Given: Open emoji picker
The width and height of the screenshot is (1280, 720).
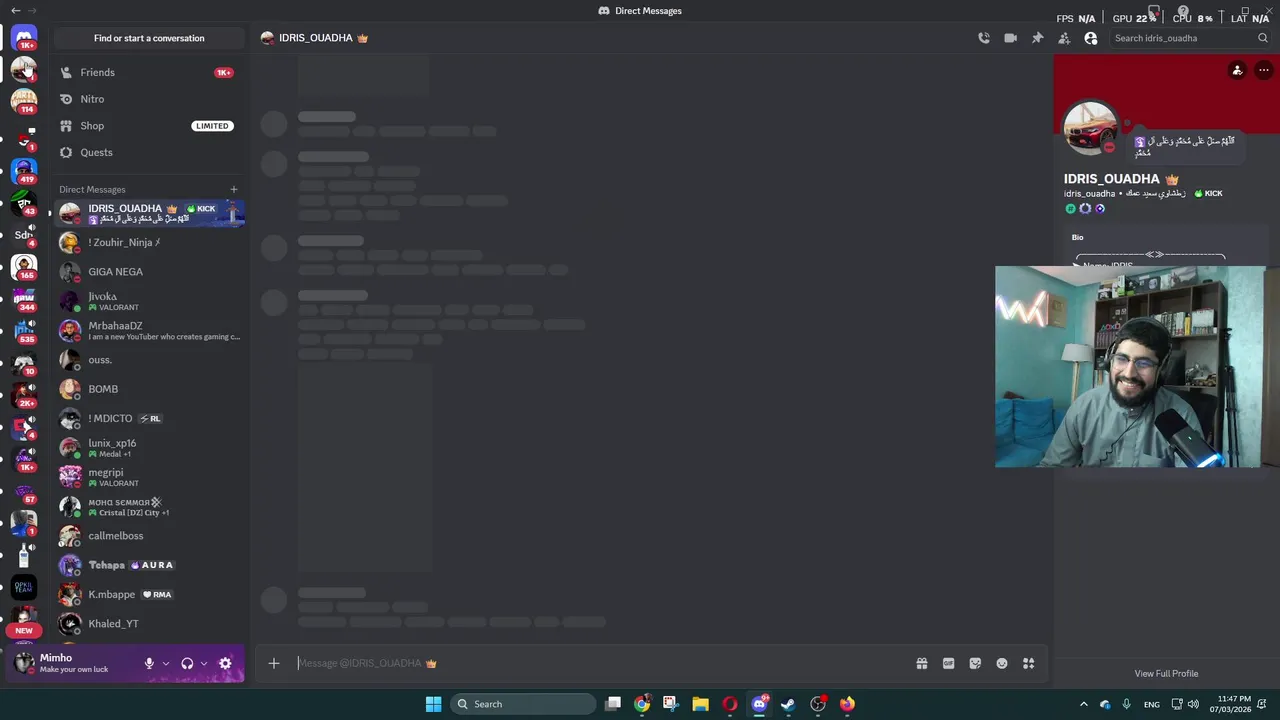Looking at the screenshot, I should pos(1002,663).
